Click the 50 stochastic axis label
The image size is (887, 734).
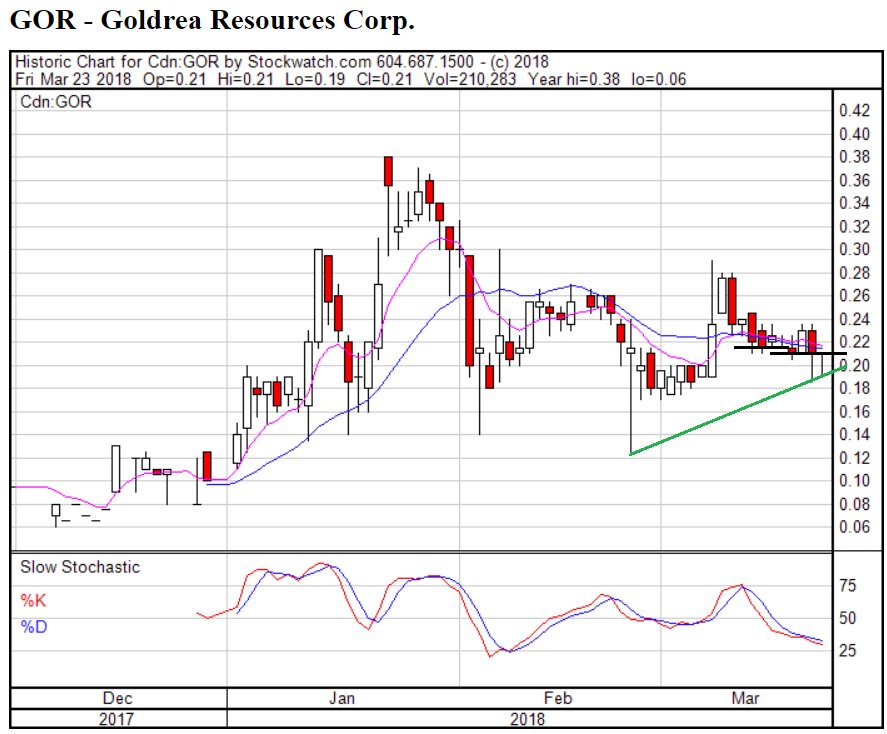pos(847,618)
